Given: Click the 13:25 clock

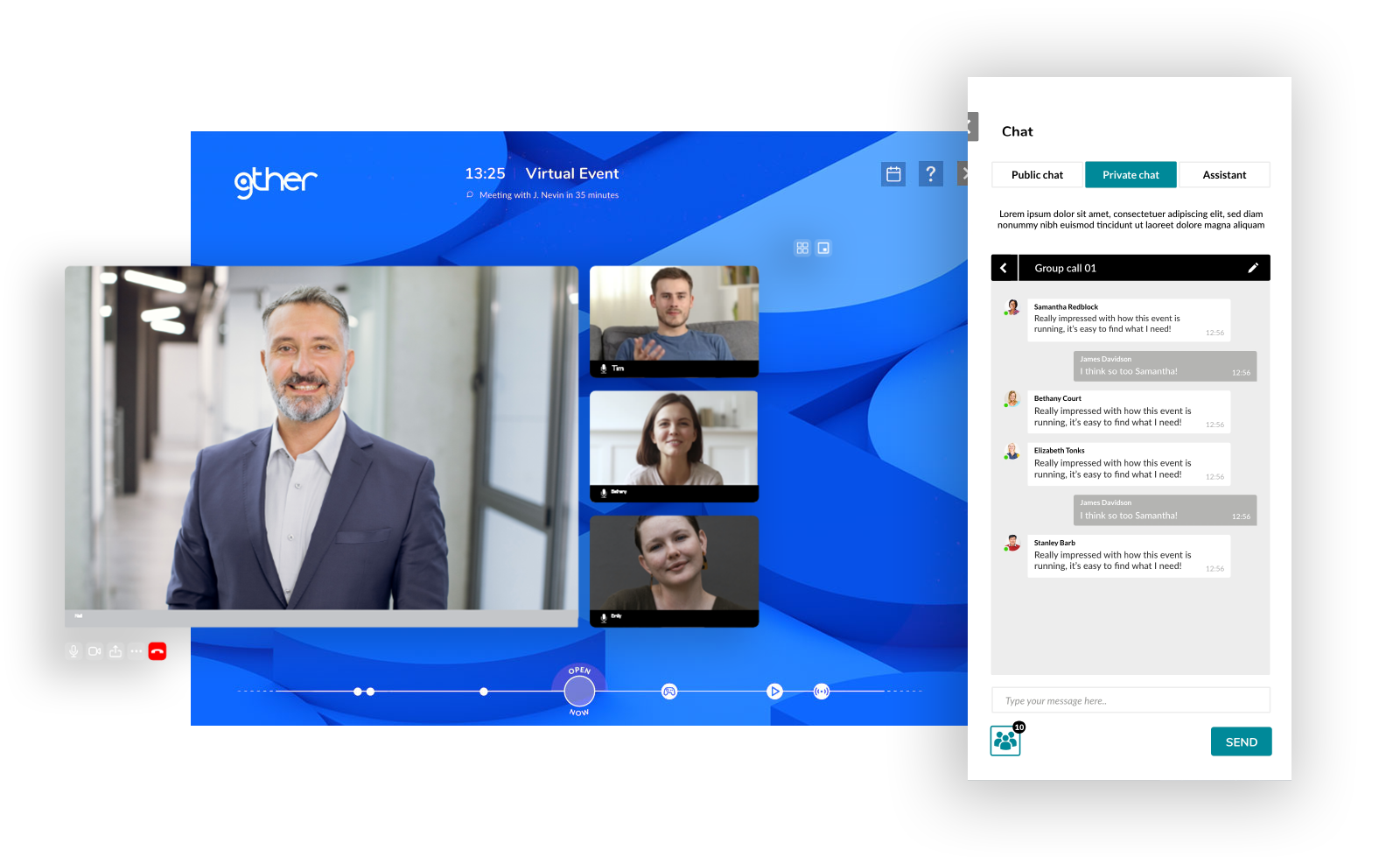Looking at the screenshot, I should coord(485,173).
